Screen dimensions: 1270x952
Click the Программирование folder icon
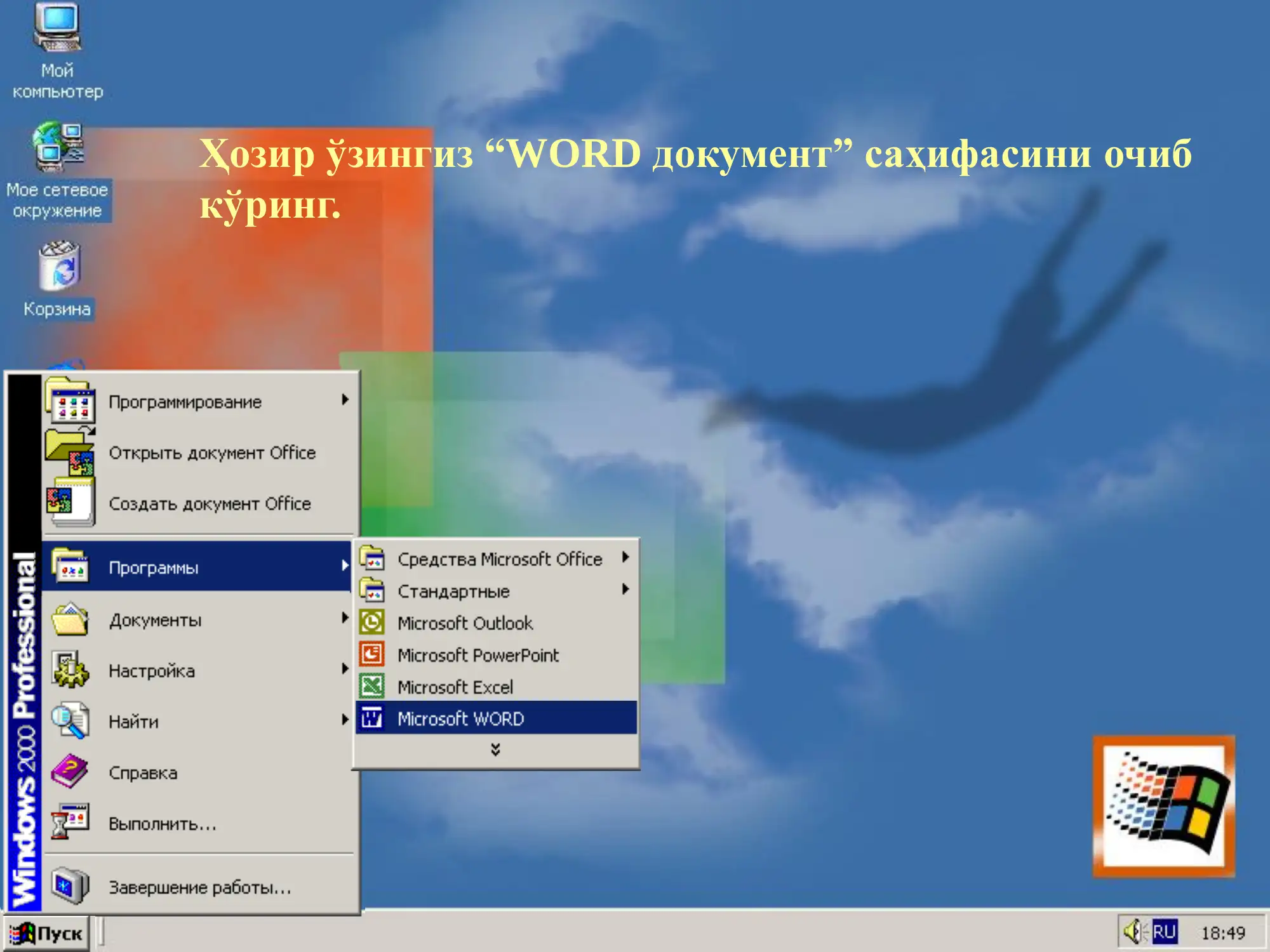(x=70, y=400)
